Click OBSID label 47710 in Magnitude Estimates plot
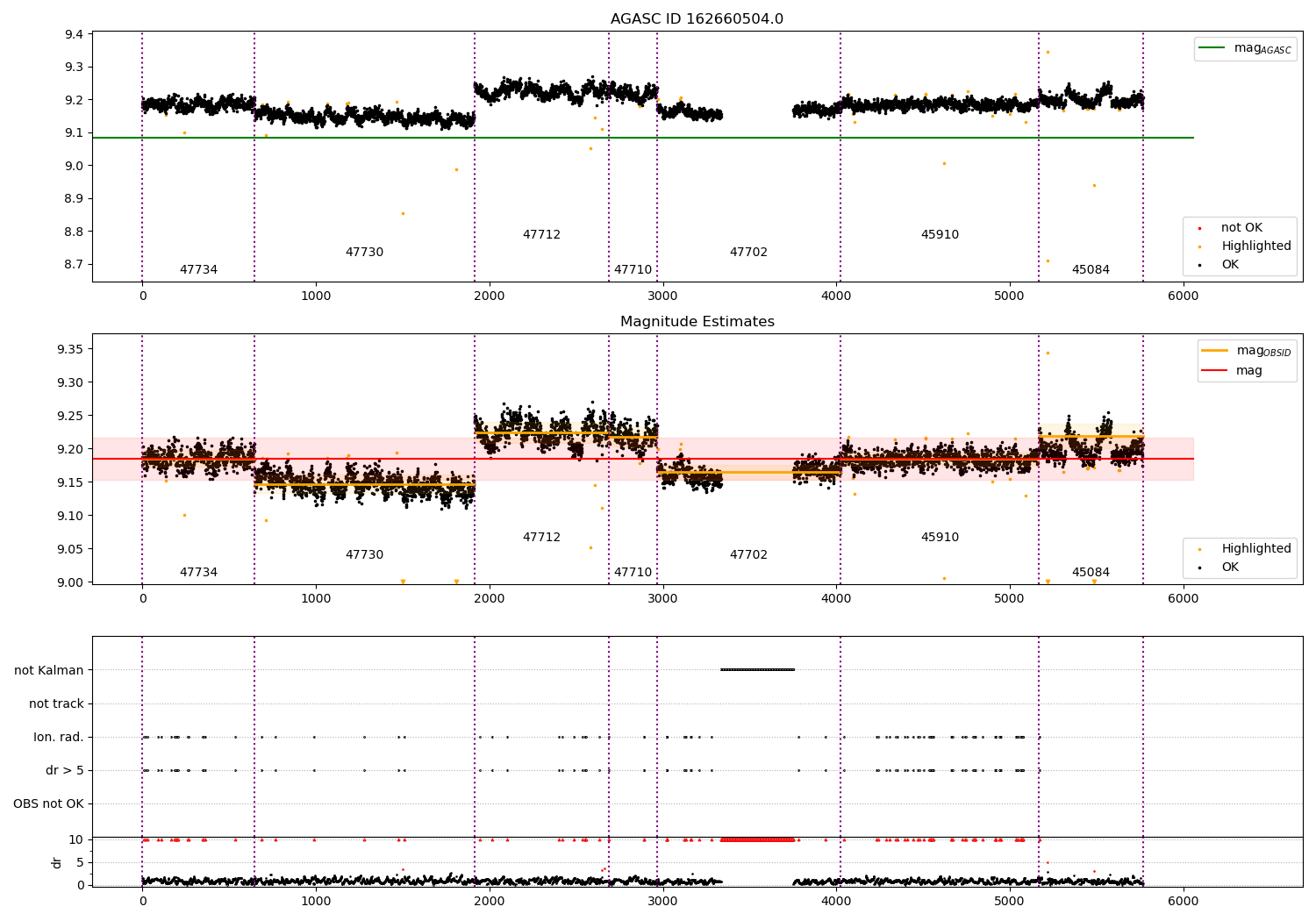Image resolution: width=1316 pixels, height=921 pixels. (x=633, y=573)
